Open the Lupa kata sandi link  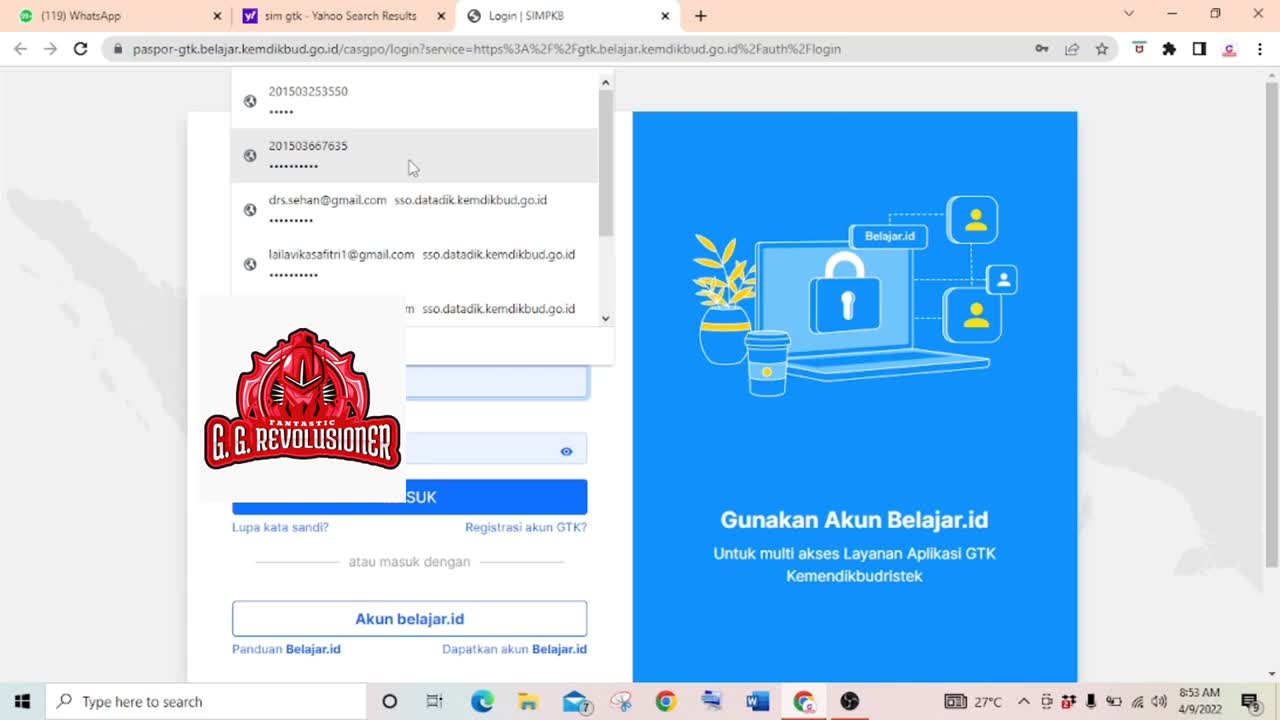pyautogui.click(x=280, y=527)
